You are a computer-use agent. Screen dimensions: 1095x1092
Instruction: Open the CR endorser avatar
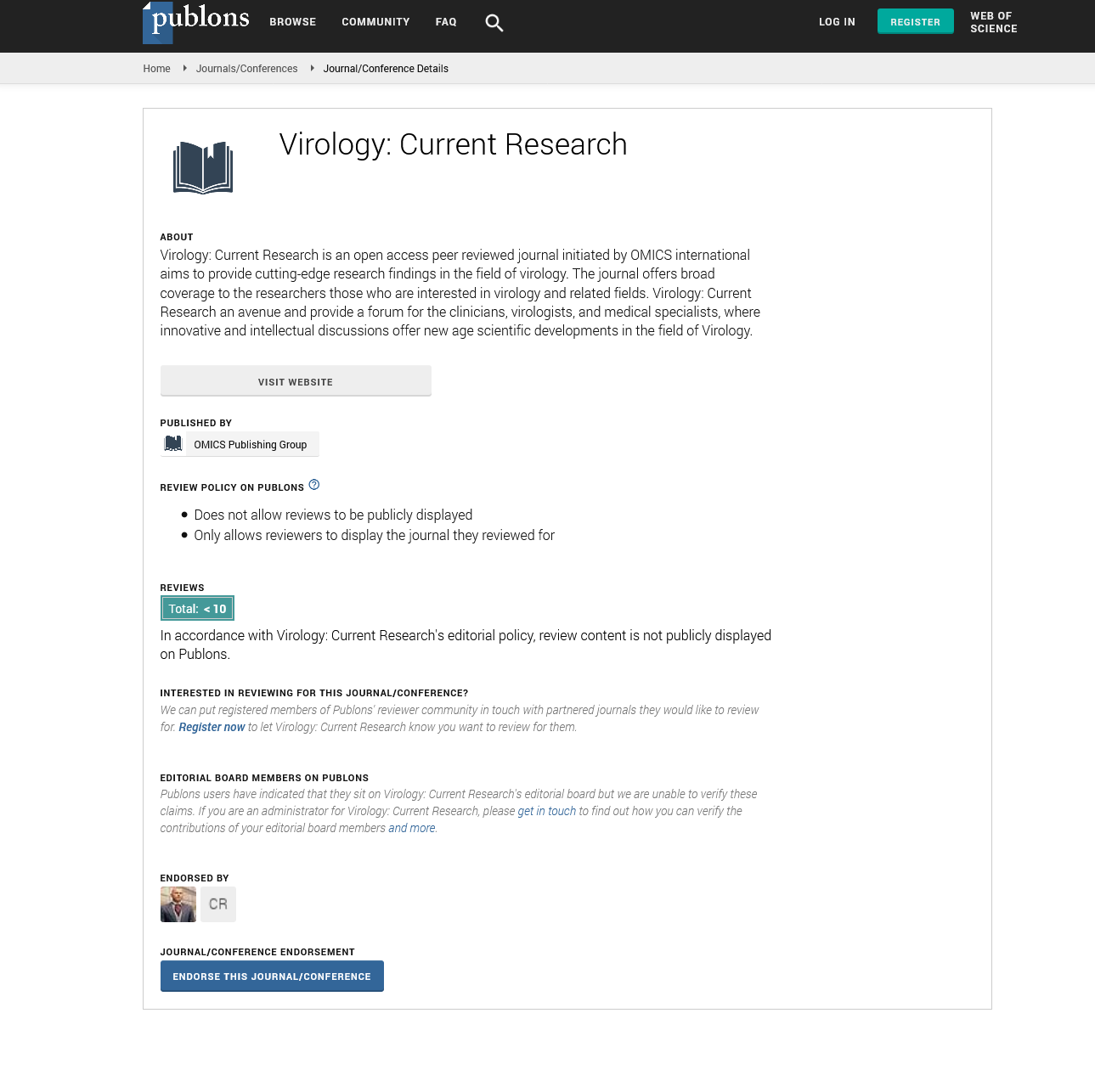[x=218, y=904]
